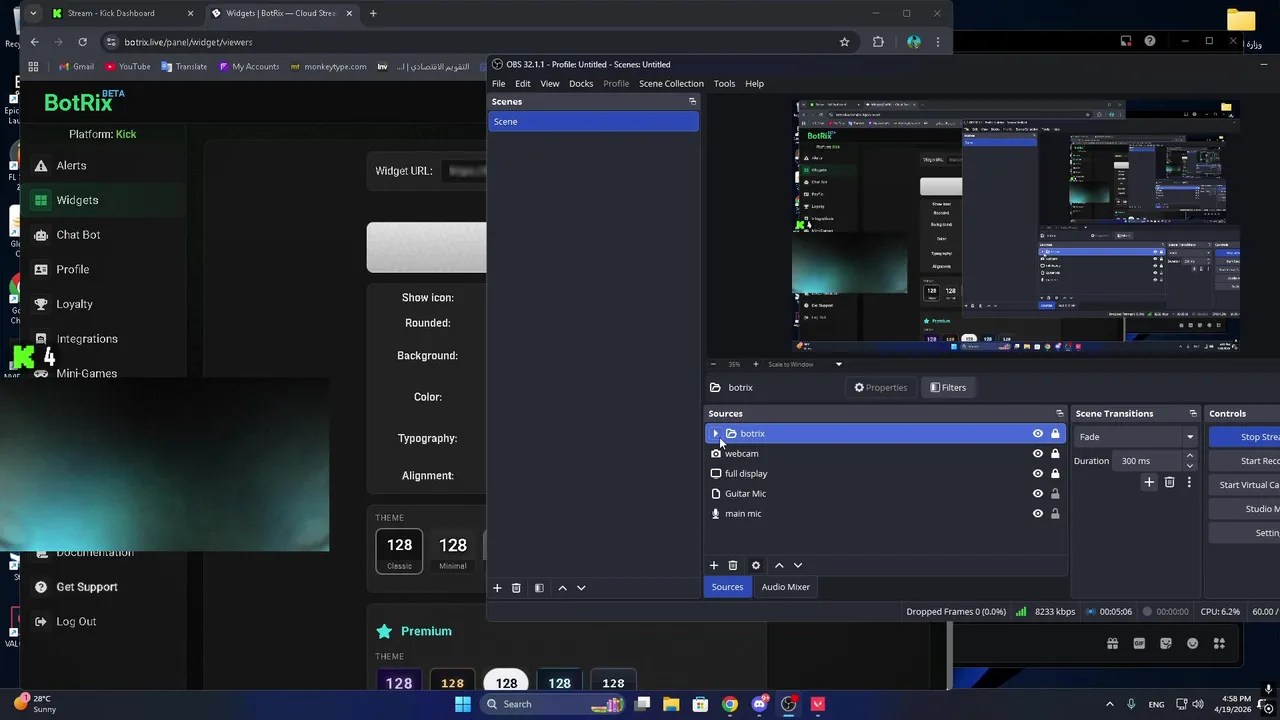The width and height of the screenshot is (1280, 720).
Task: Select the Classic 128 theme
Action: (399, 551)
